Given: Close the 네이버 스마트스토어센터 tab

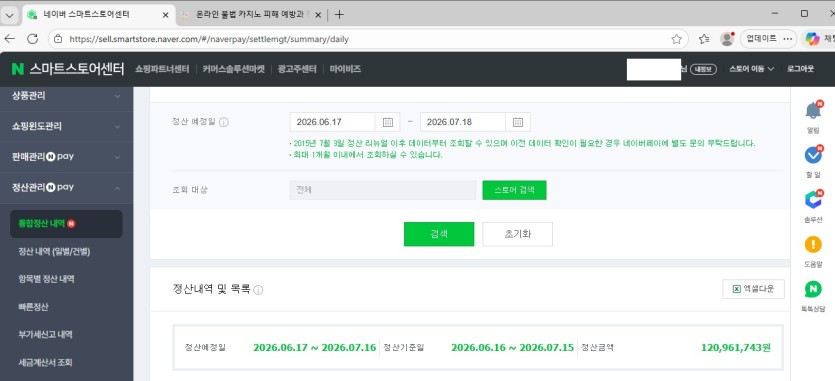Looking at the screenshot, I should click(165, 15).
